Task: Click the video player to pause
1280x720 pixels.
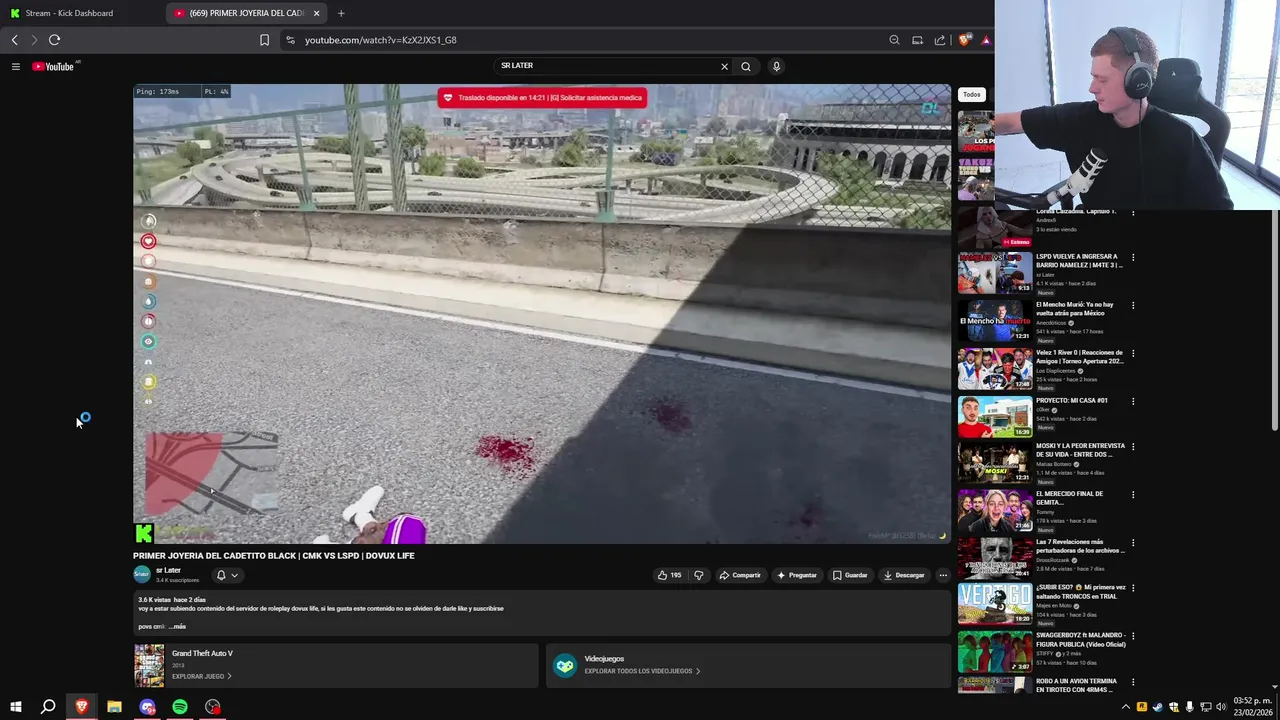Action: (542, 314)
